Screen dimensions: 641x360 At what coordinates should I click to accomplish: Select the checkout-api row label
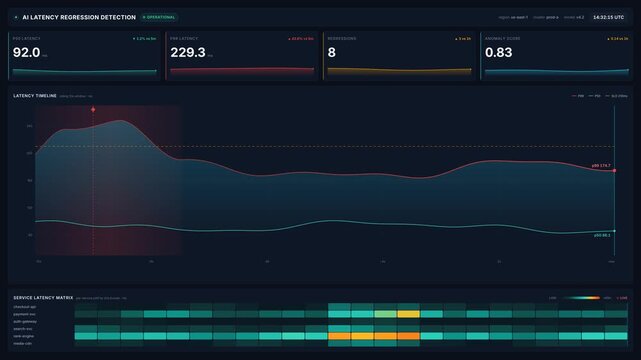(25, 307)
